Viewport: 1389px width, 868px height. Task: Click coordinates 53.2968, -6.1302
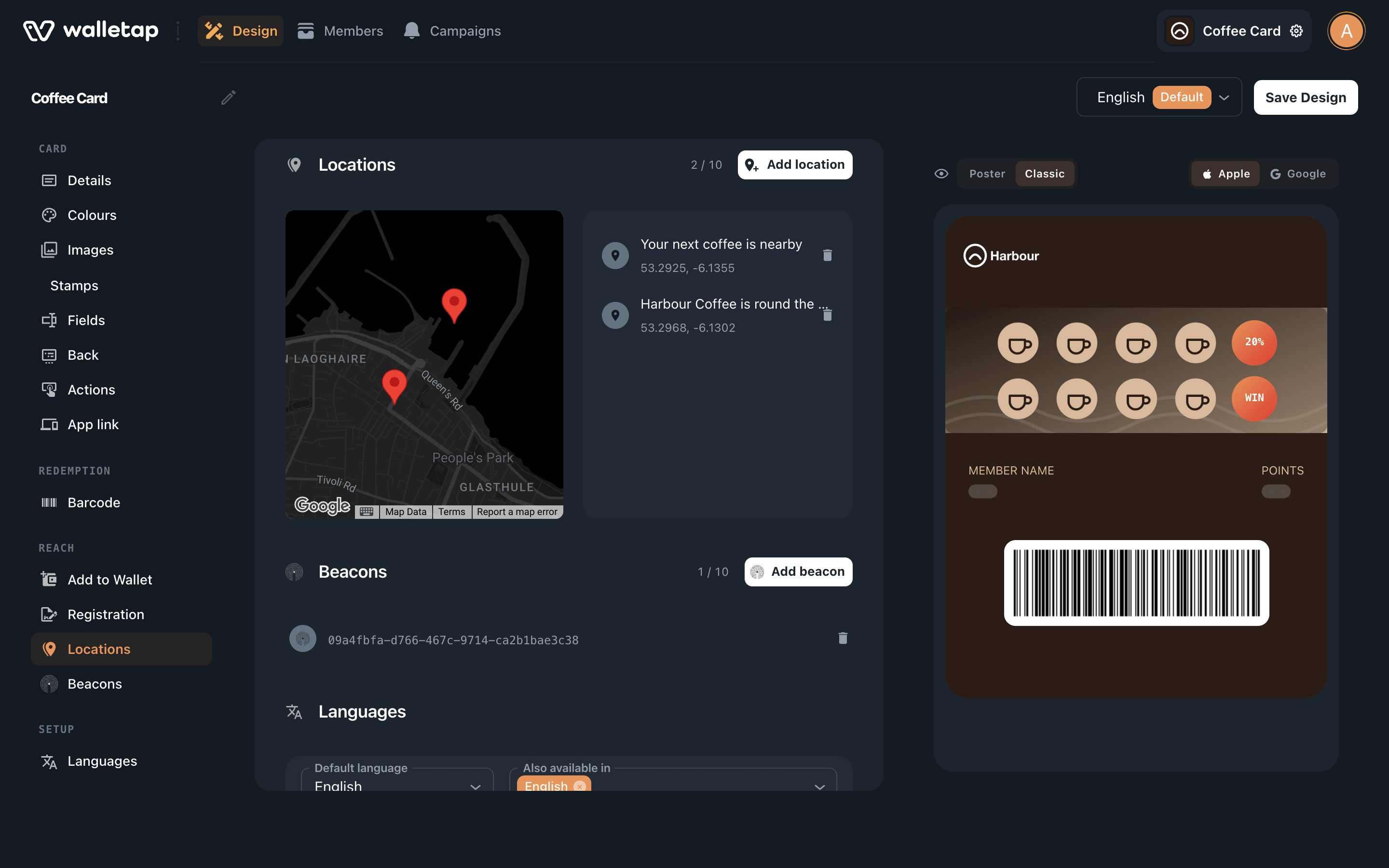coord(688,328)
